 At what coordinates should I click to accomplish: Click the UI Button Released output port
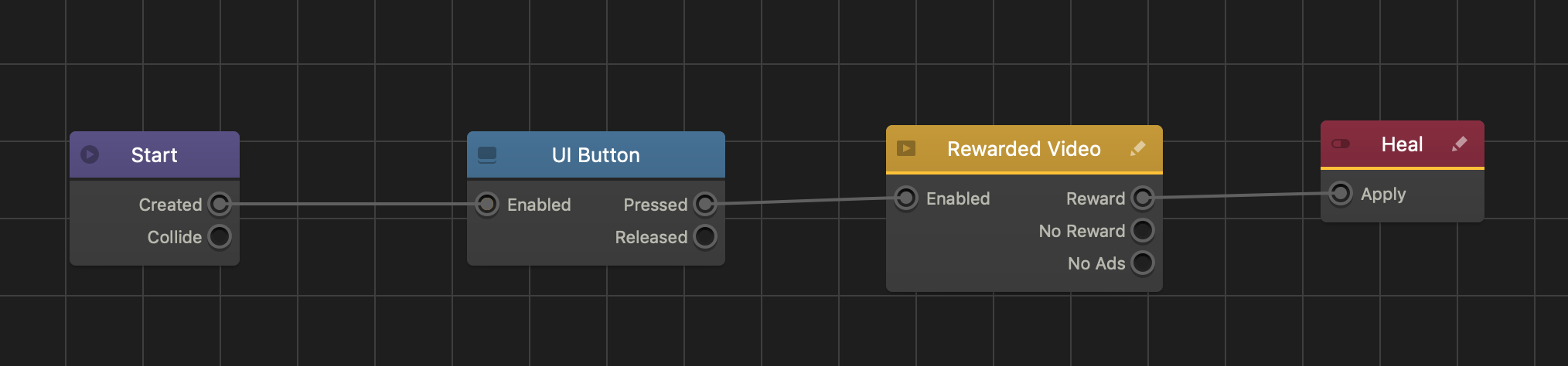coord(704,237)
